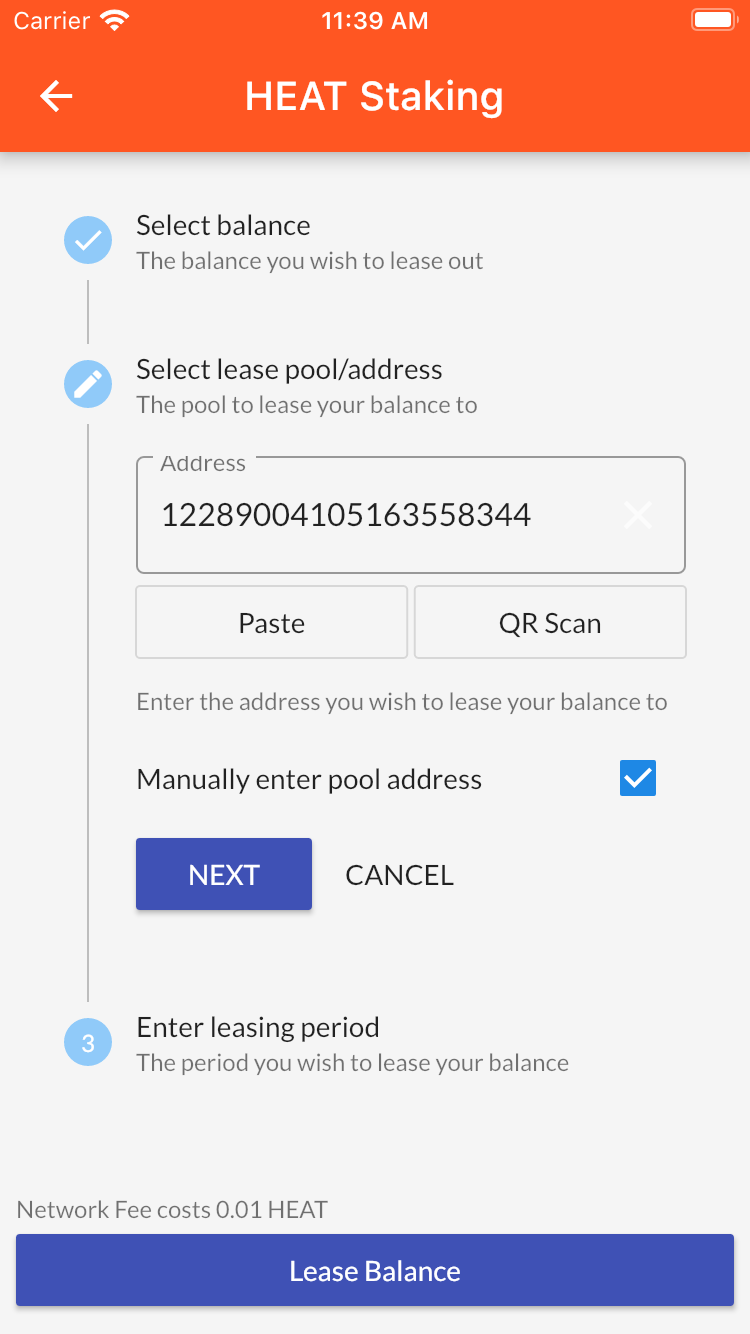Tap the Lease Balance button

coord(375,1270)
